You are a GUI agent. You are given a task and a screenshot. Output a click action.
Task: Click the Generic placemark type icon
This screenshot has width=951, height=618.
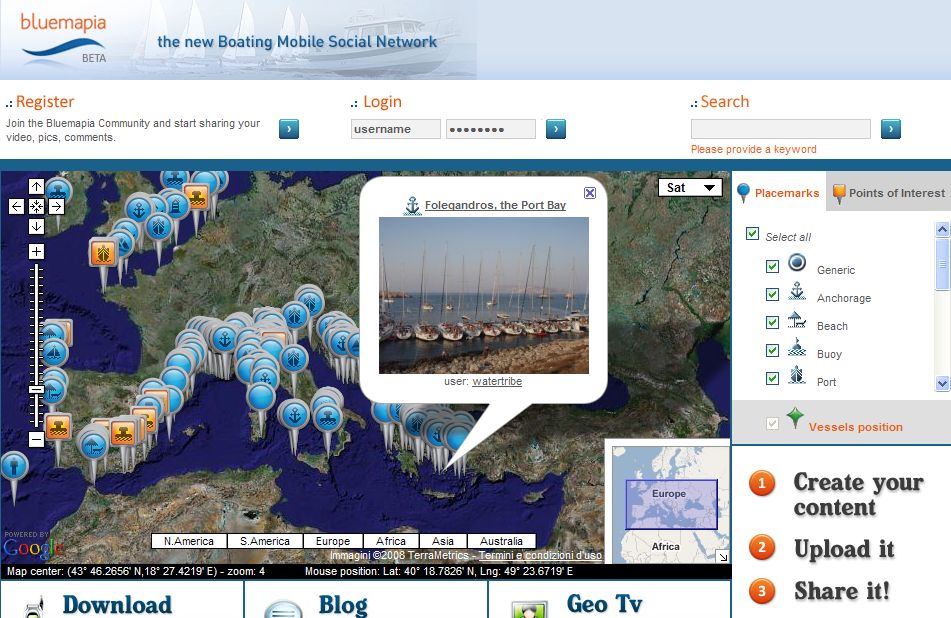797,263
